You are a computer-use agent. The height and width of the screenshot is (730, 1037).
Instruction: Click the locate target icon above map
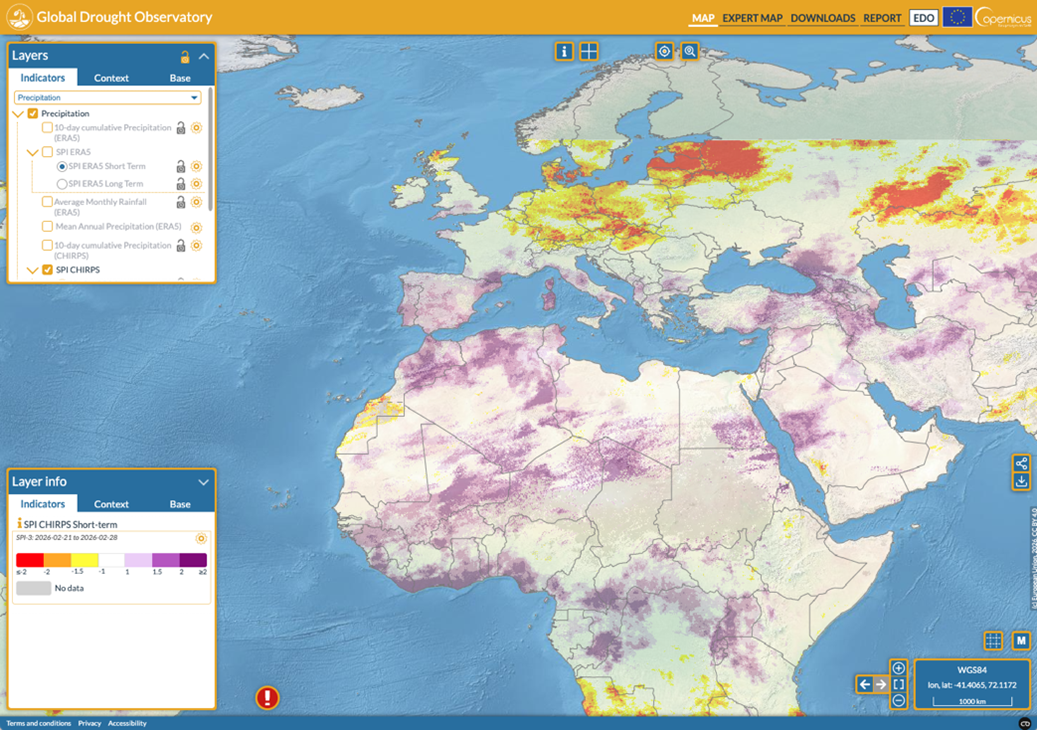pyautogui.click(x=664, y=51)
